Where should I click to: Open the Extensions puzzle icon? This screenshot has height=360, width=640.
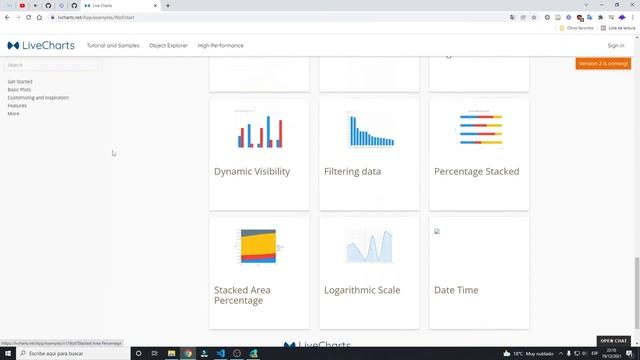click(600, 18)
